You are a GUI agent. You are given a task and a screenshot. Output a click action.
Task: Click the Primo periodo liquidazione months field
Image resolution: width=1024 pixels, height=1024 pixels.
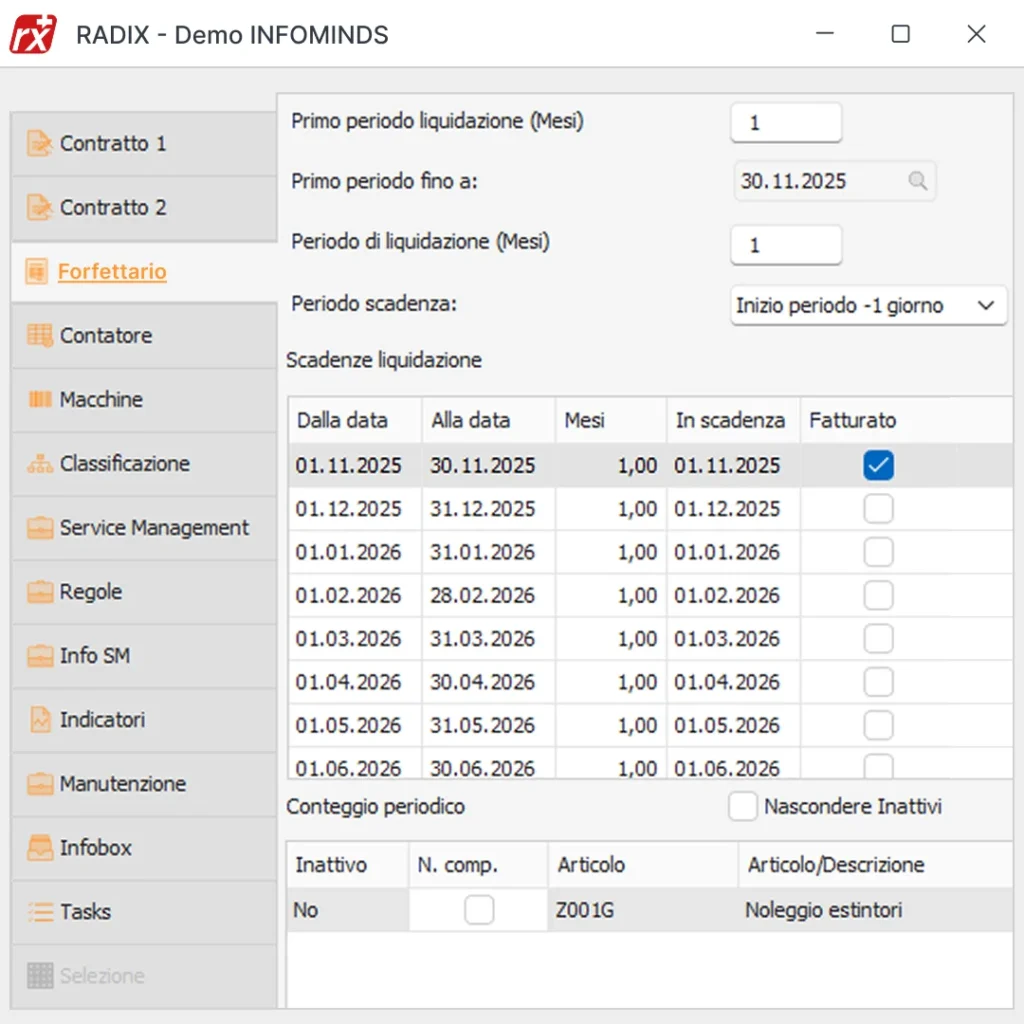786,123
